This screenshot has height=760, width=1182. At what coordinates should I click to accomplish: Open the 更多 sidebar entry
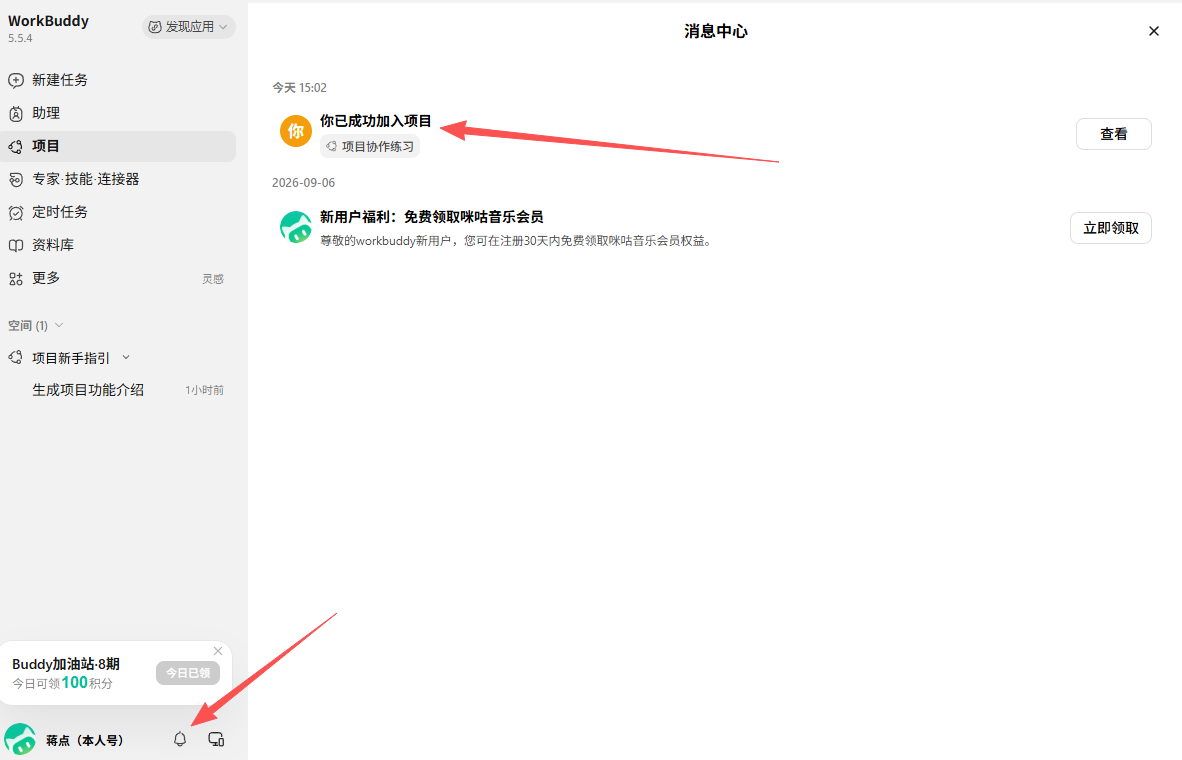pos(118,278)
